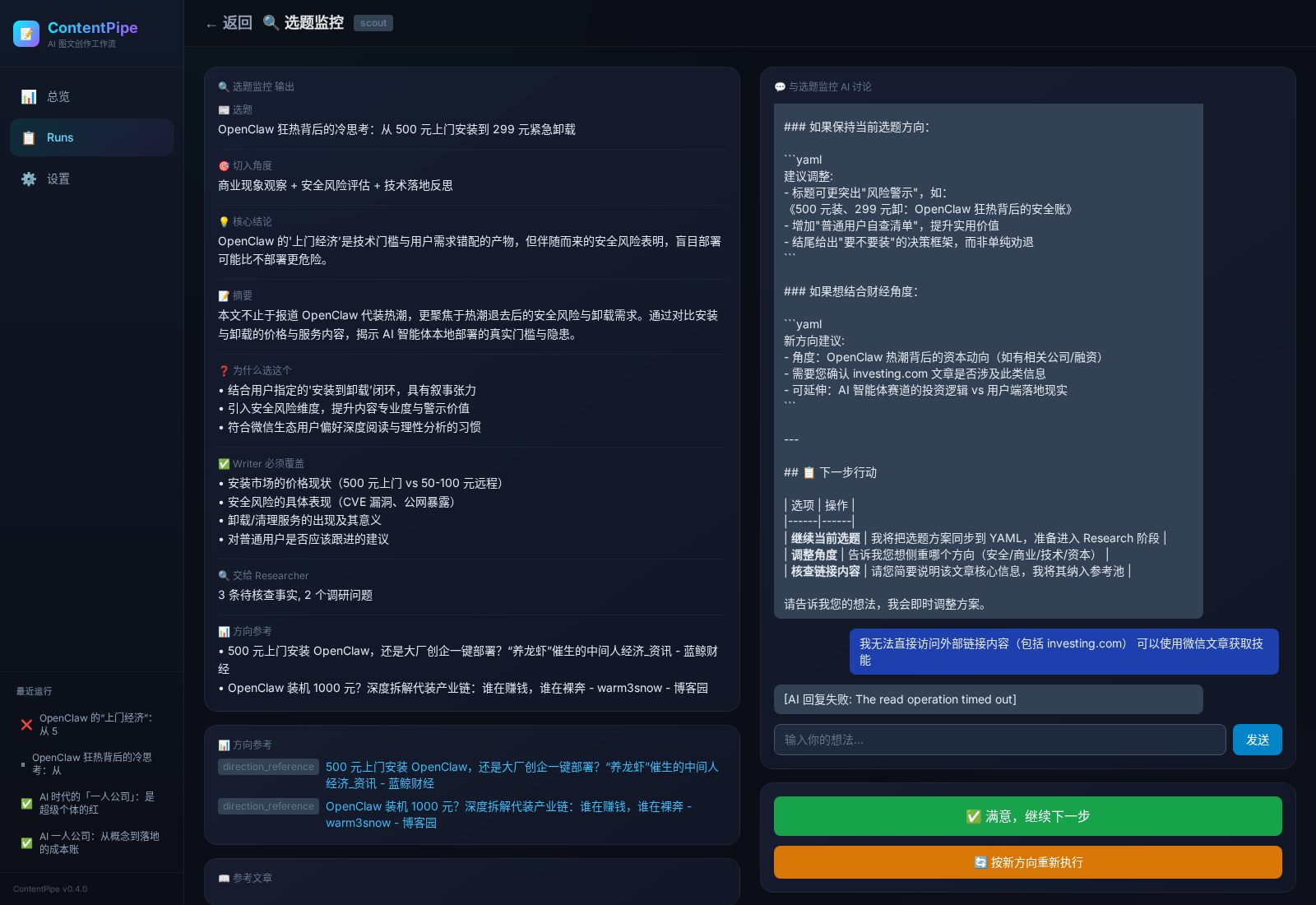The width and height of the screenshot is (1316, 905).
Task: Click the 核心结论 lightbulb icon
Action: click(x=224, y=222)
